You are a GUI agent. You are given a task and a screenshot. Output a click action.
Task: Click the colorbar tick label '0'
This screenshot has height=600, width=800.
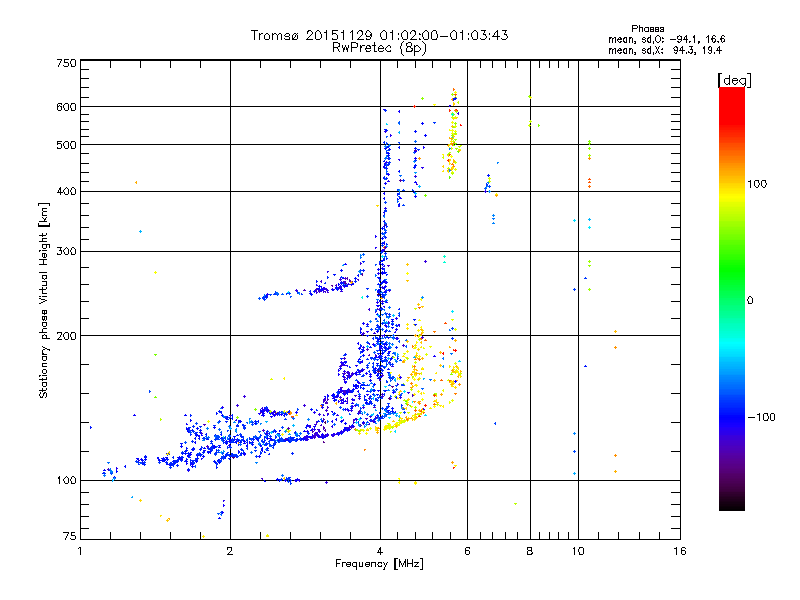[x=750, y=301]
